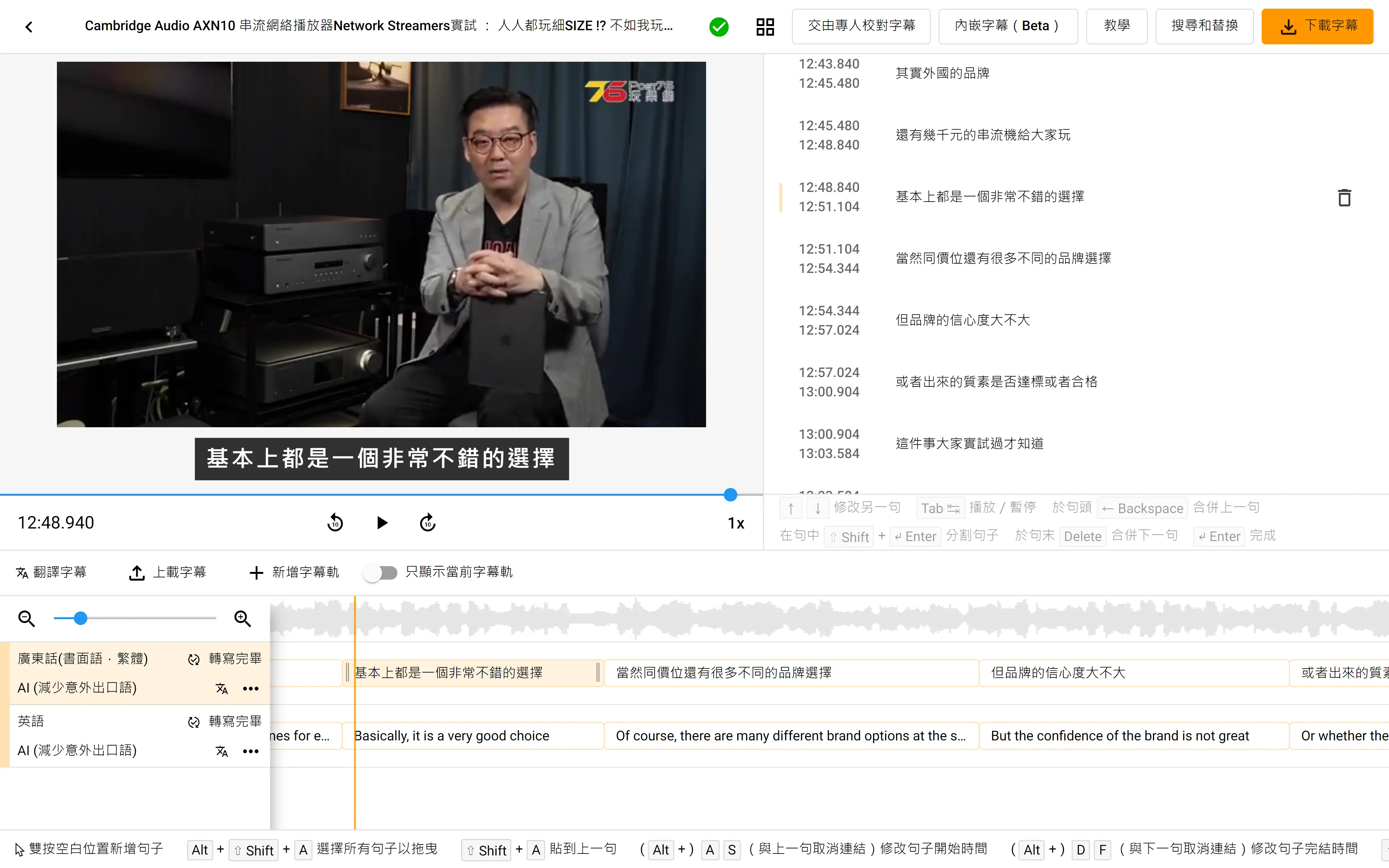Click timeline clip 當然同價位還有很多不同的品牌選擇
The image size is (1389, 868).
(791, 672)
